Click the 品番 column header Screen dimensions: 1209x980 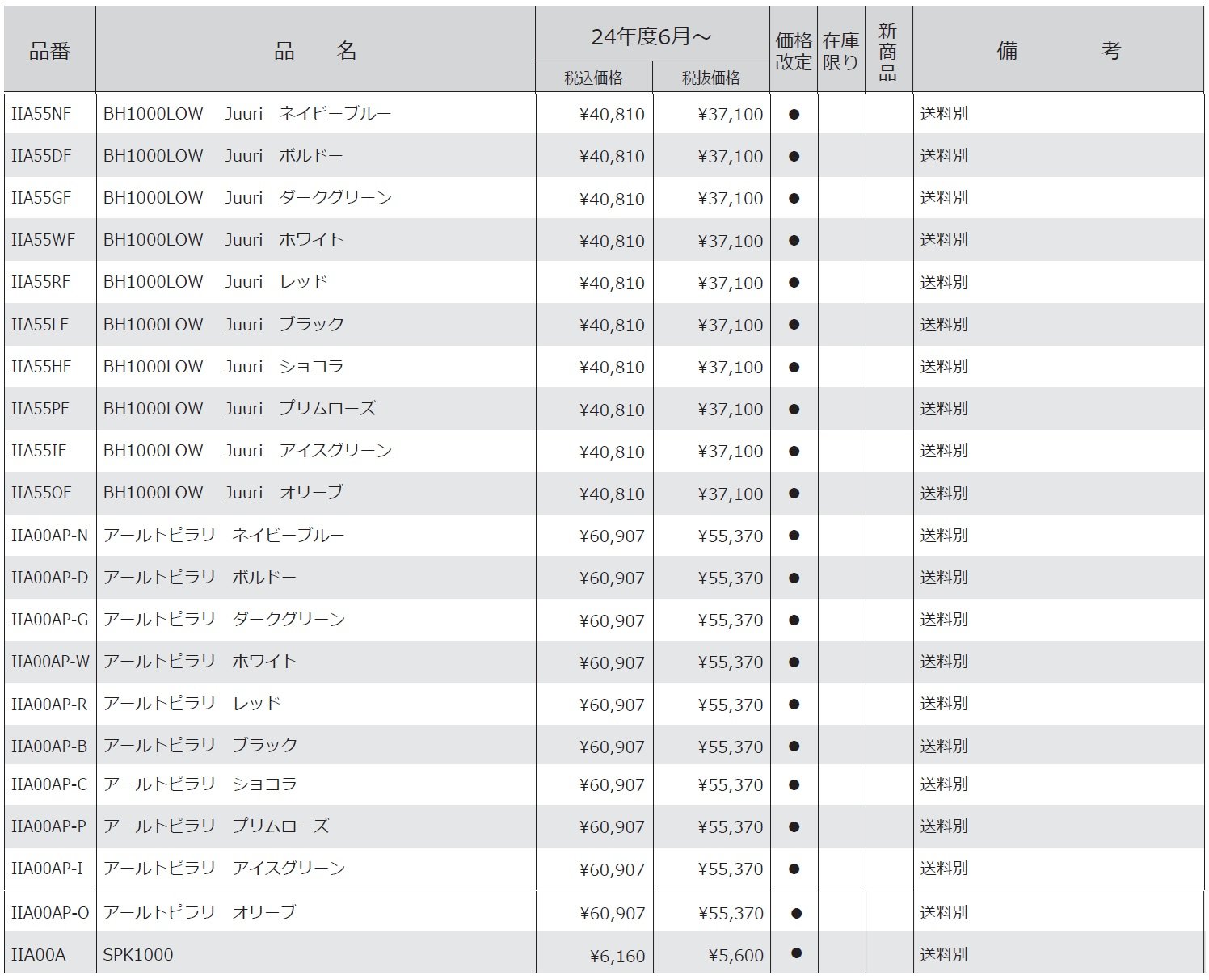[x=49, y=51]
